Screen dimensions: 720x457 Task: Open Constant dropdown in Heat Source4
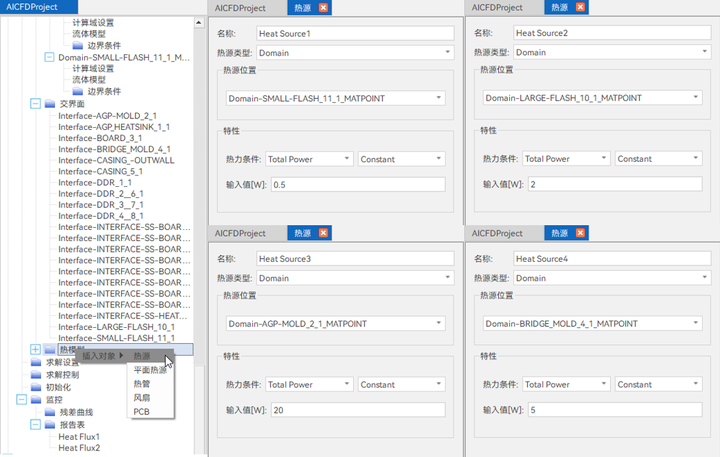[x=658, y=384]
